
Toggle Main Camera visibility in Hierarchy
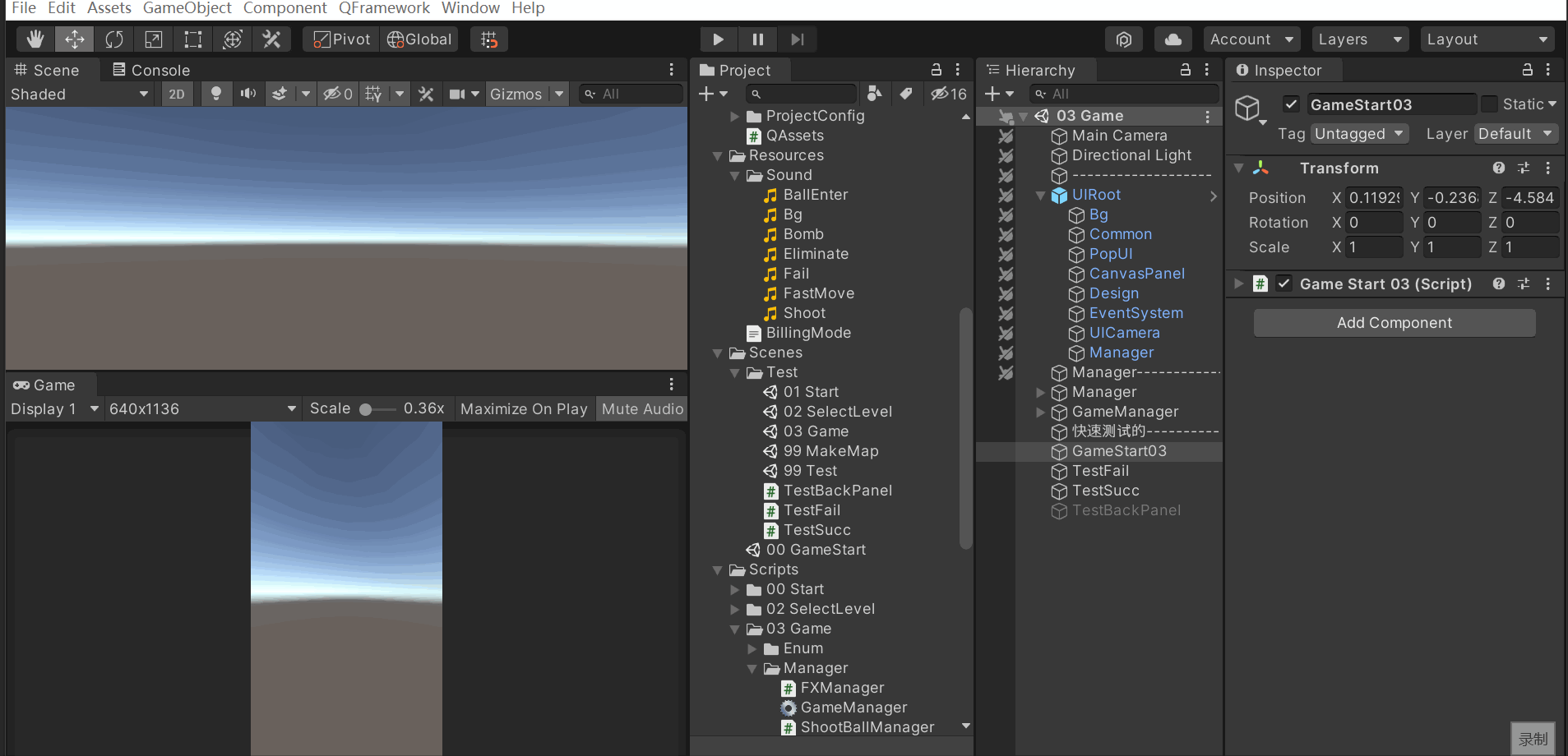pos(1006,136)
